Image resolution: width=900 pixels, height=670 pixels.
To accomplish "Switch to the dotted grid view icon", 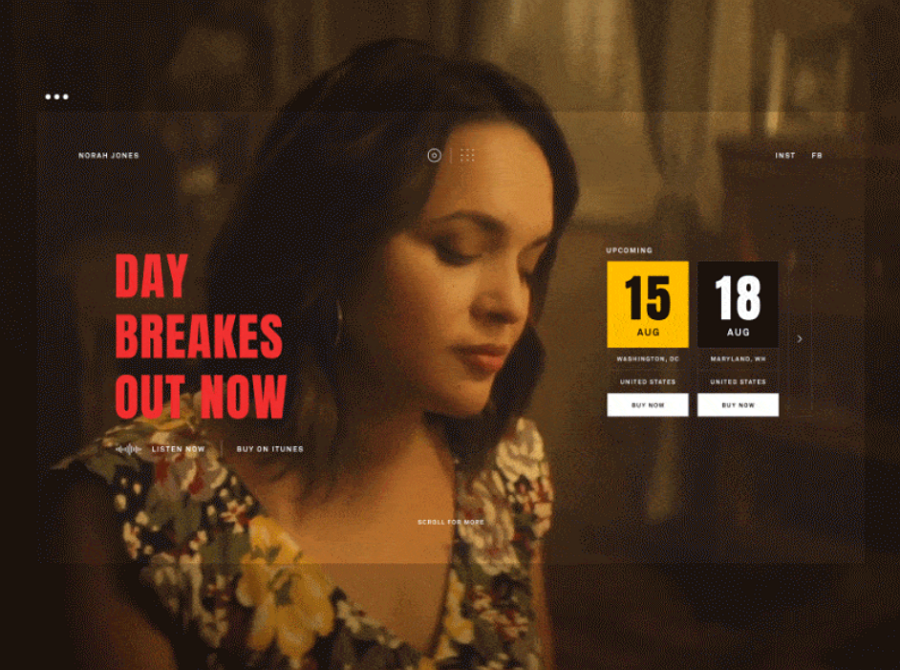I will (467, 155).
